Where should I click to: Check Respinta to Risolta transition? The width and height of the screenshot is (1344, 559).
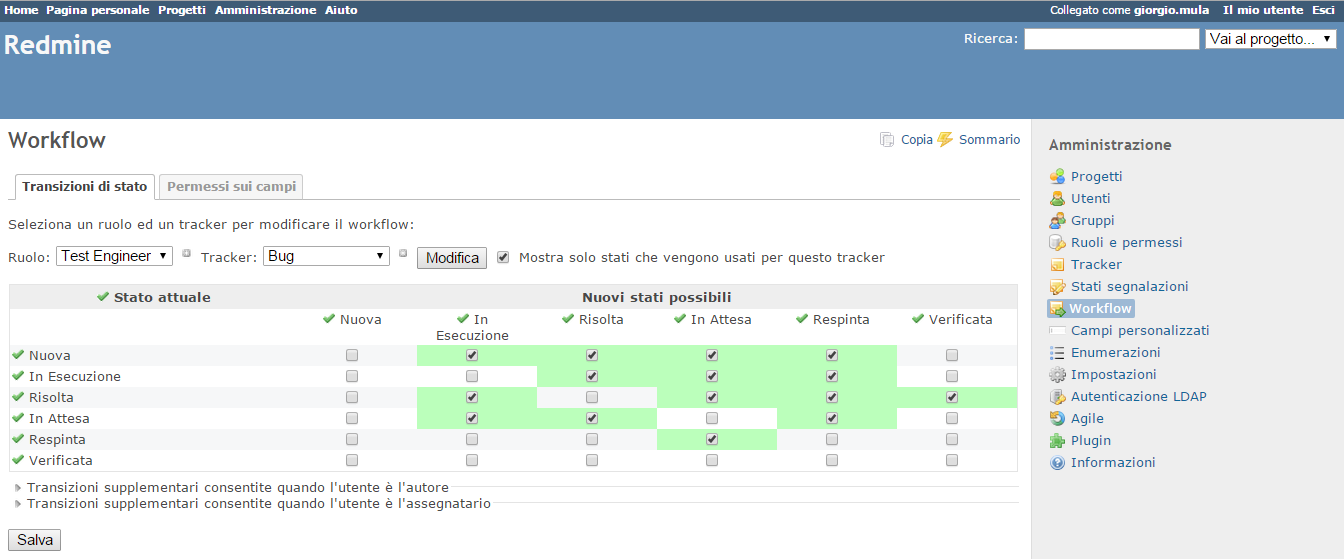[592, 439]
